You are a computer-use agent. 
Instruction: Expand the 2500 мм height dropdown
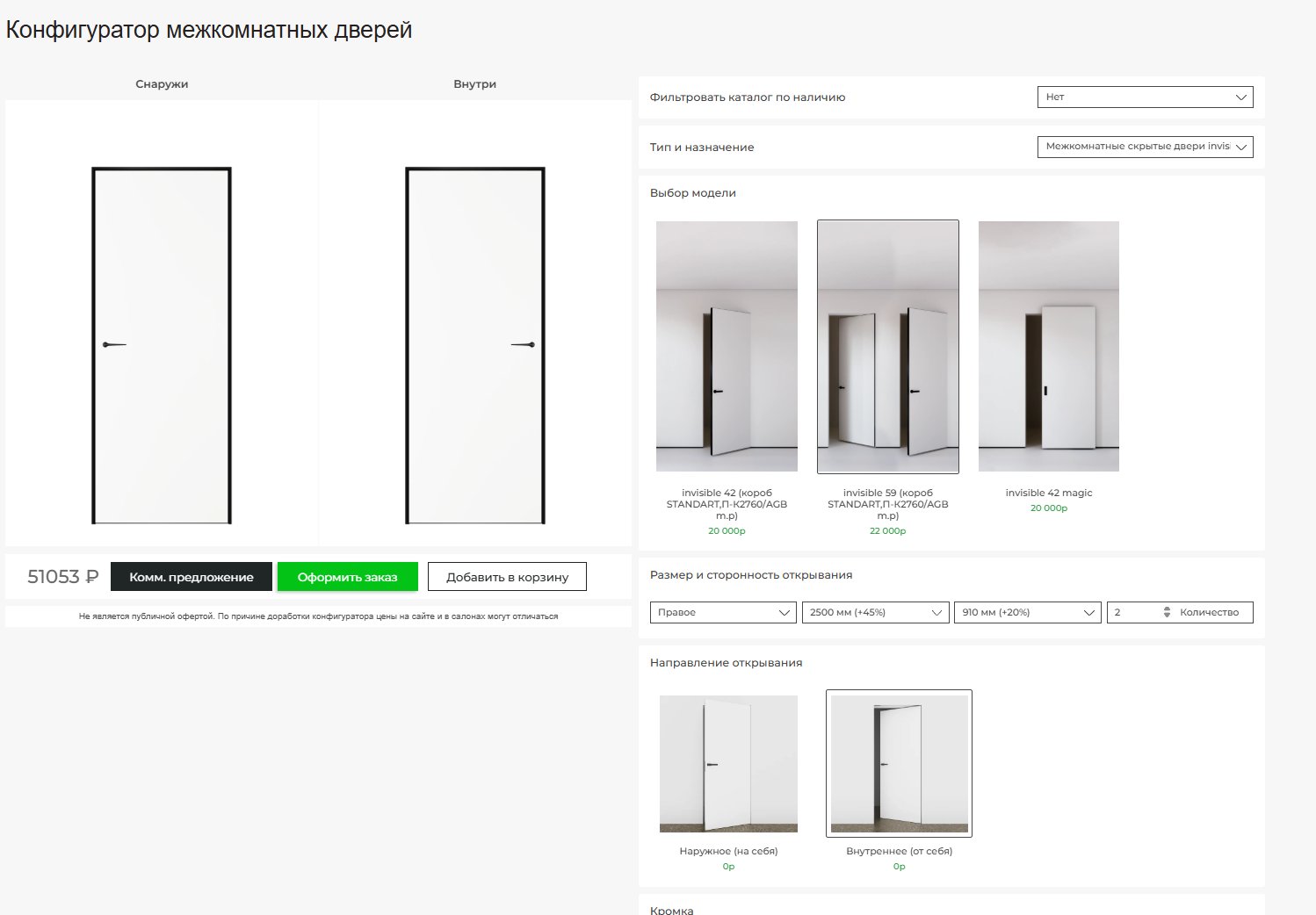(x=875, y=612)
